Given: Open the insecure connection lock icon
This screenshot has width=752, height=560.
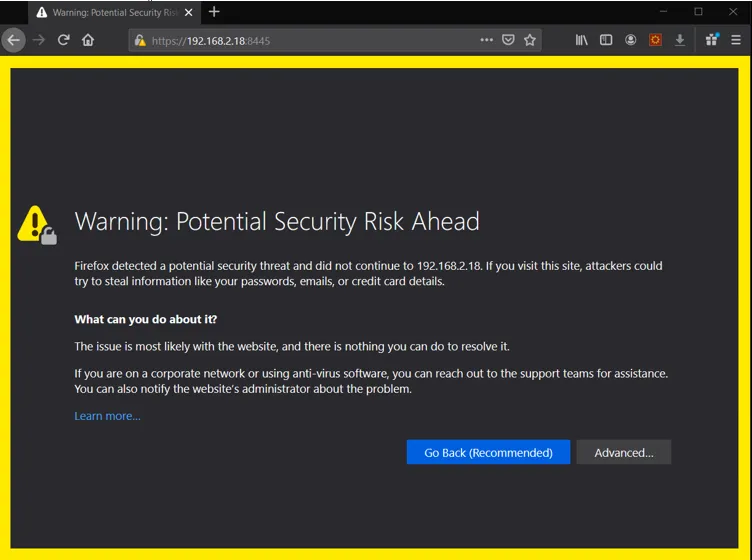Looking at the screenshot, I should (x=140, y=40).
